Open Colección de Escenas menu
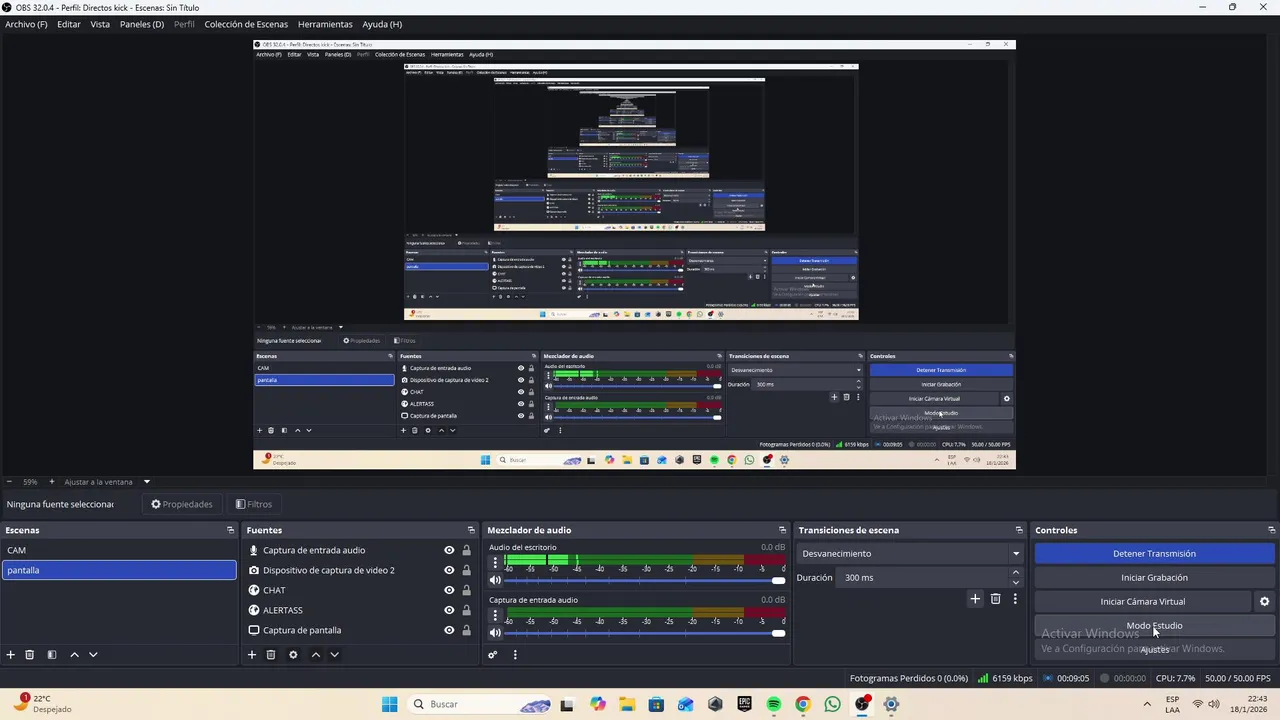Screen dimensions: 1280x720 [x=246, y=24]
